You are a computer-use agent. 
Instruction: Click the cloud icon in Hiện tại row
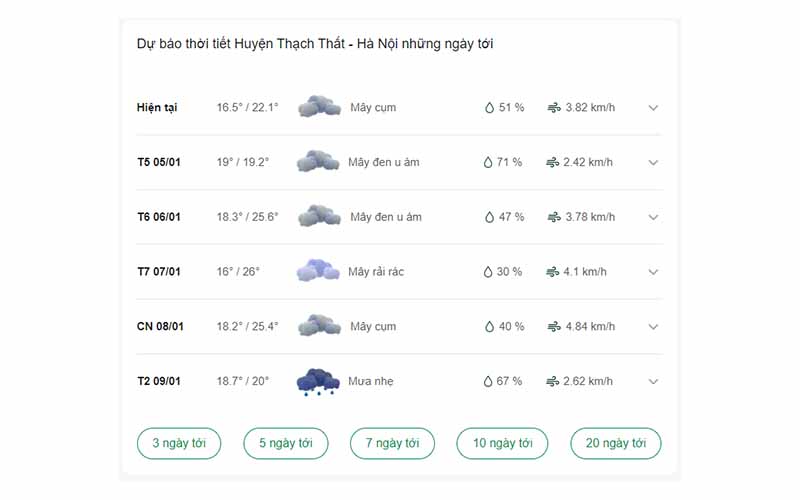coord(319,107)
